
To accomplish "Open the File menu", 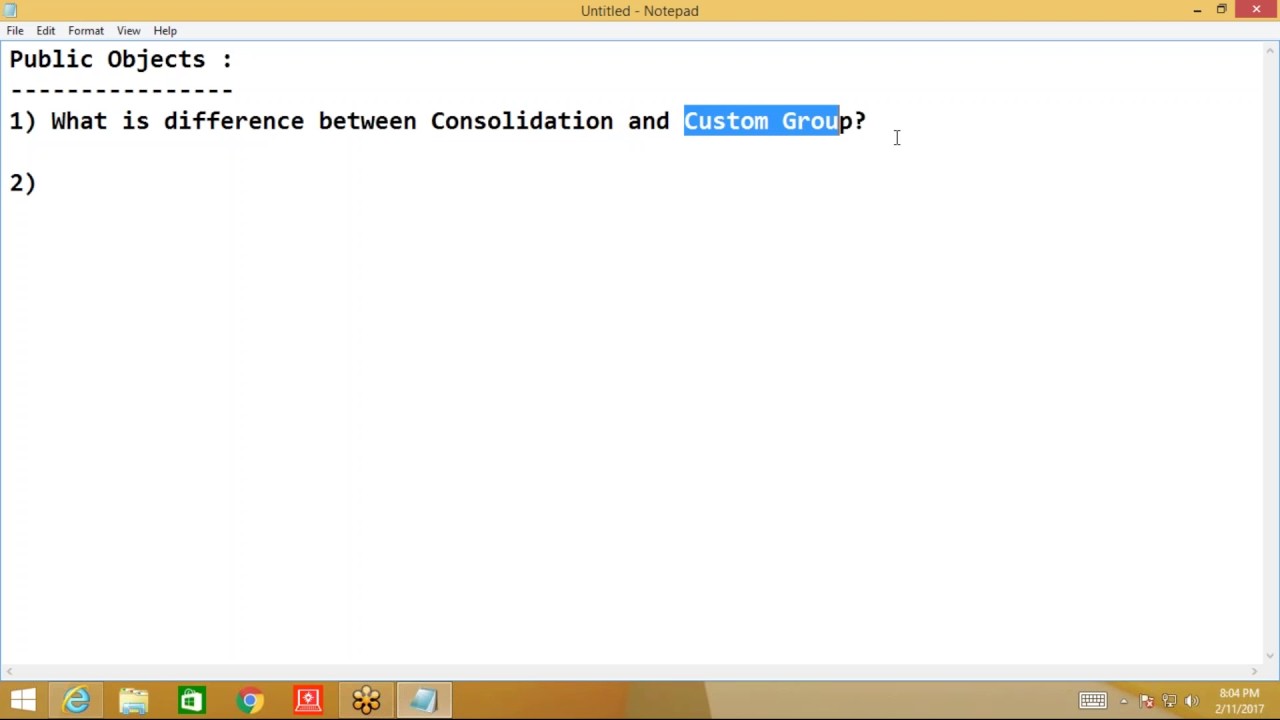I will coord(15,31).
